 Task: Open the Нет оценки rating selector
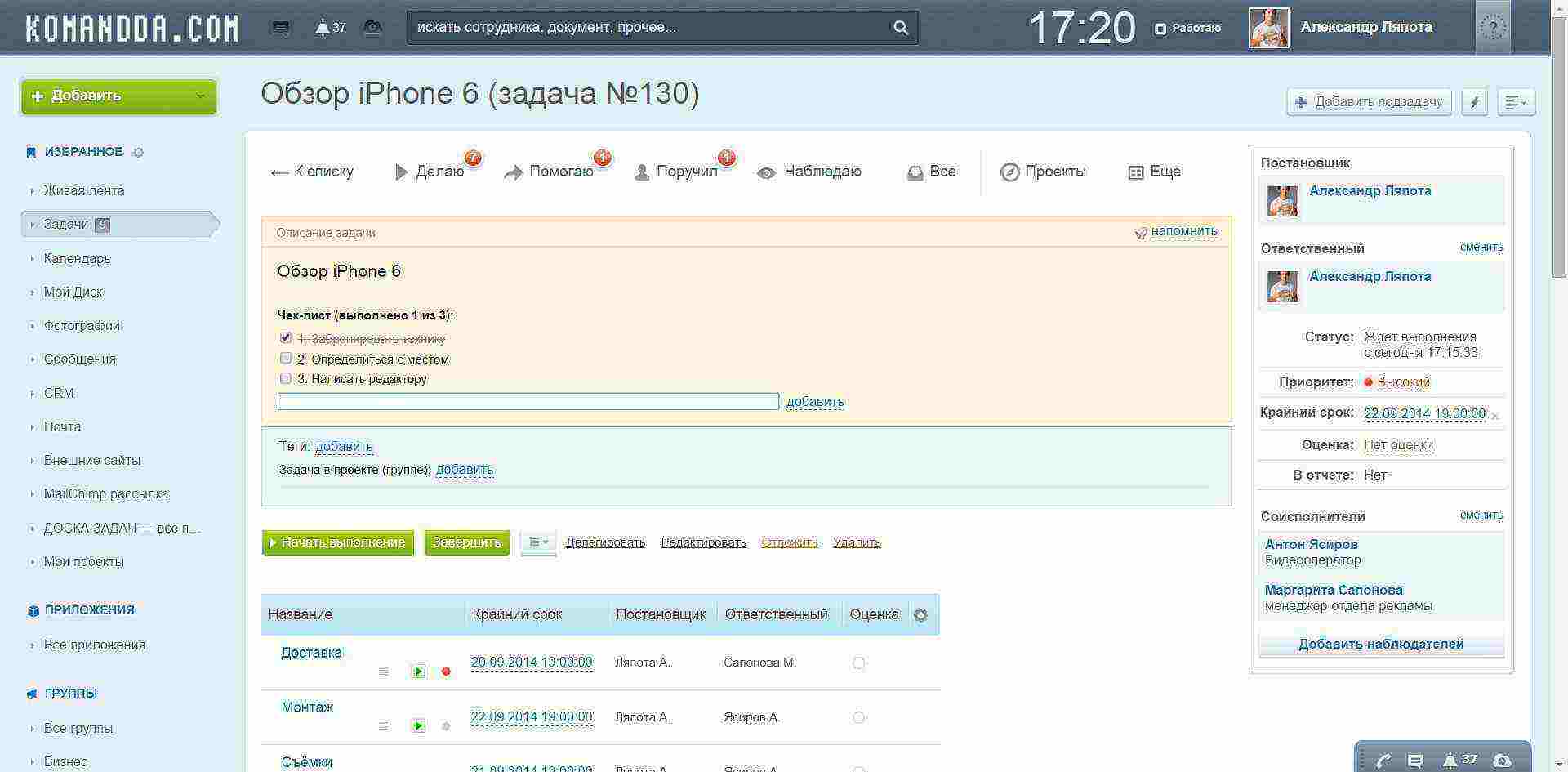pos(1399,445)
